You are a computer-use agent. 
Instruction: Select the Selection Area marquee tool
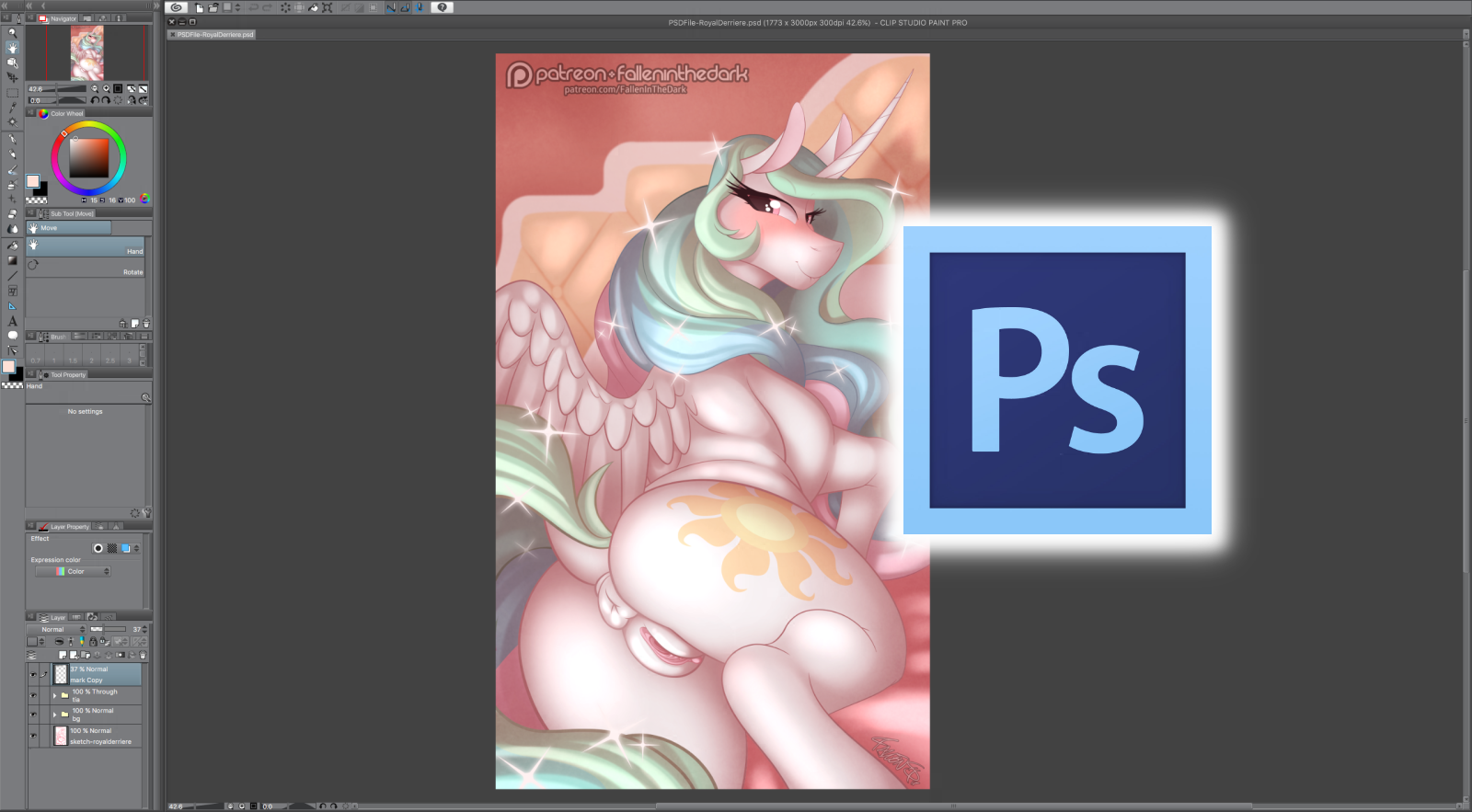click(12, 93)
